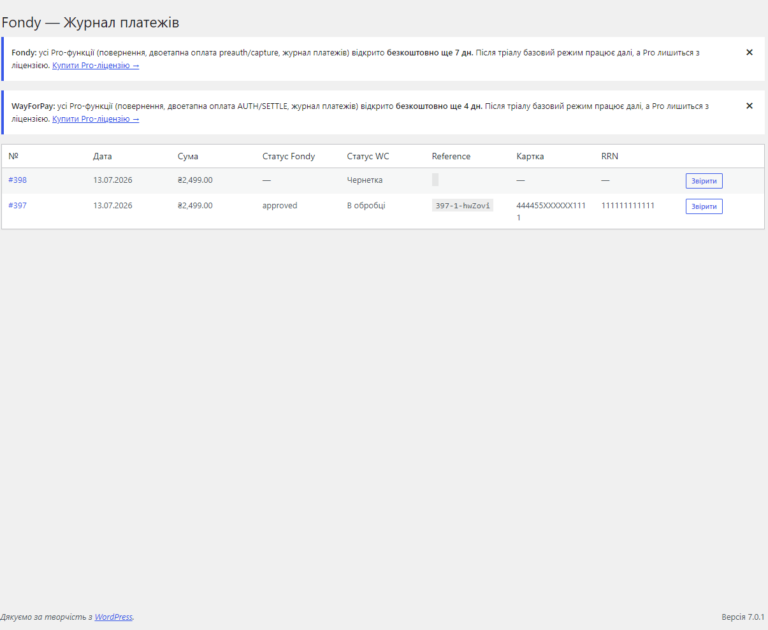Open order #398

(18, 180)
